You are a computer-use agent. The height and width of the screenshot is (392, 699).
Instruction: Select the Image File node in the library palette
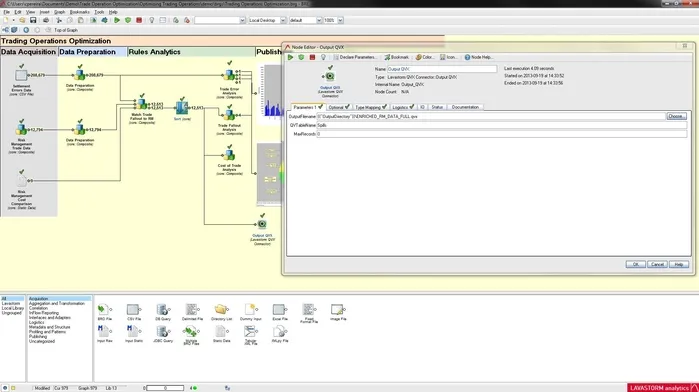[x=338, y=312]
